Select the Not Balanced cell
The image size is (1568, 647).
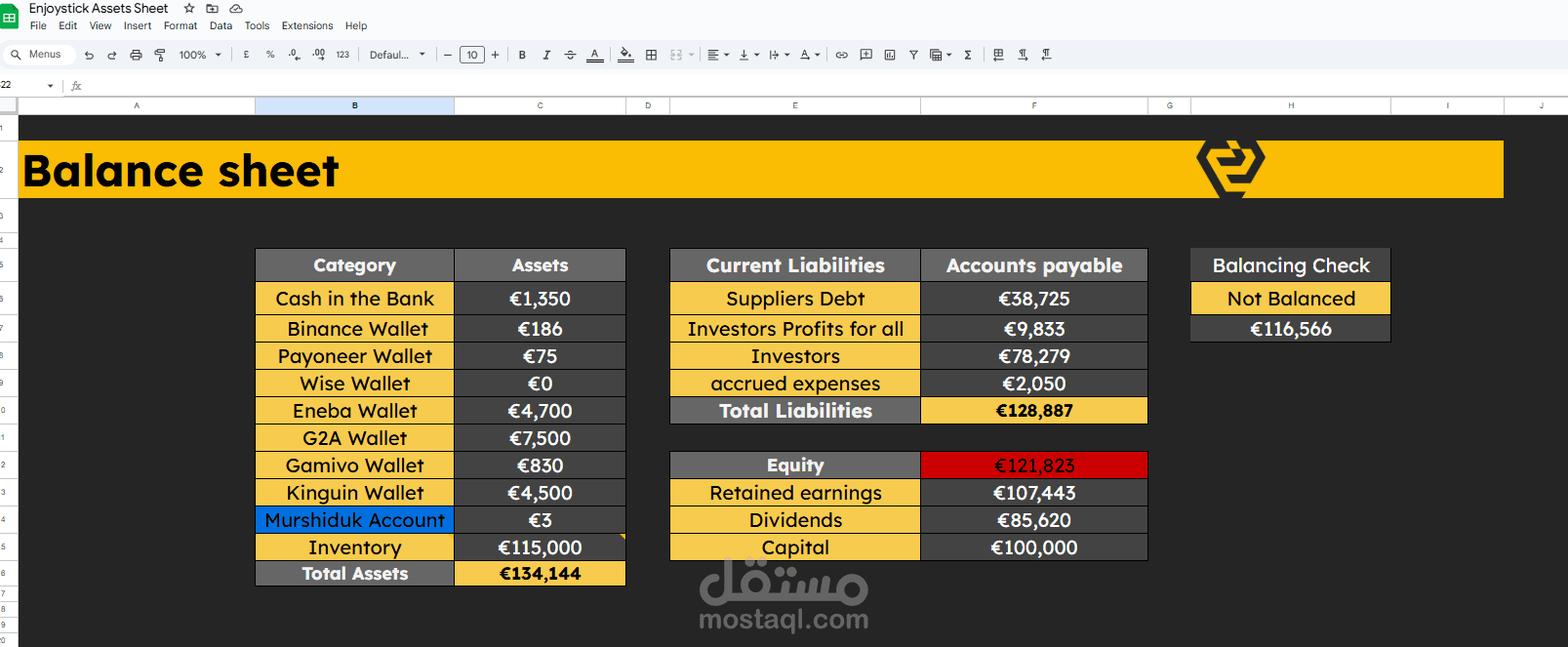coord(1291,299)
